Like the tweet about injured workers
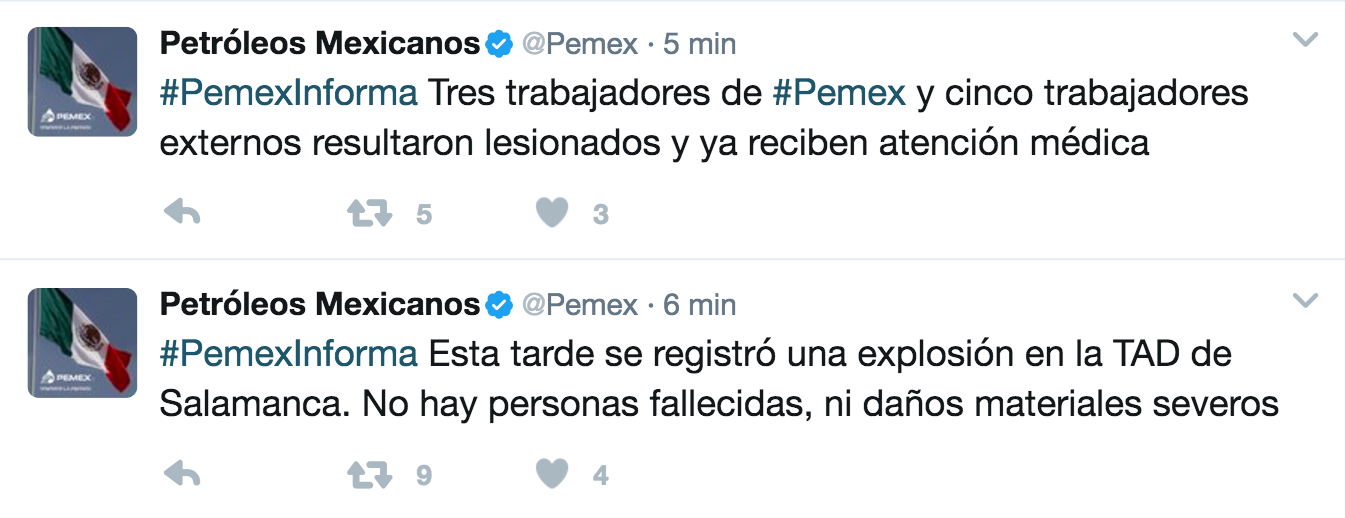The width and height of the screenshot is (1345, 518). pyautogui.click(x=552, y=213)
